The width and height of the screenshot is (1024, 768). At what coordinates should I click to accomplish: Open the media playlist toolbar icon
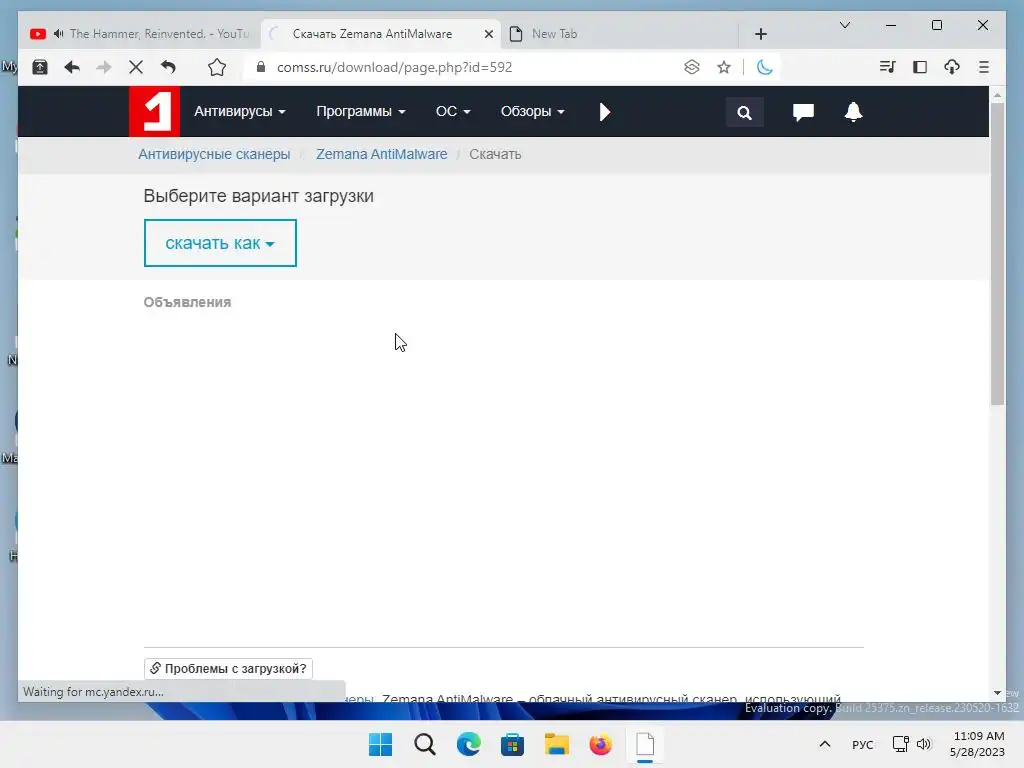pyautogui.click(x=888, y=67)
